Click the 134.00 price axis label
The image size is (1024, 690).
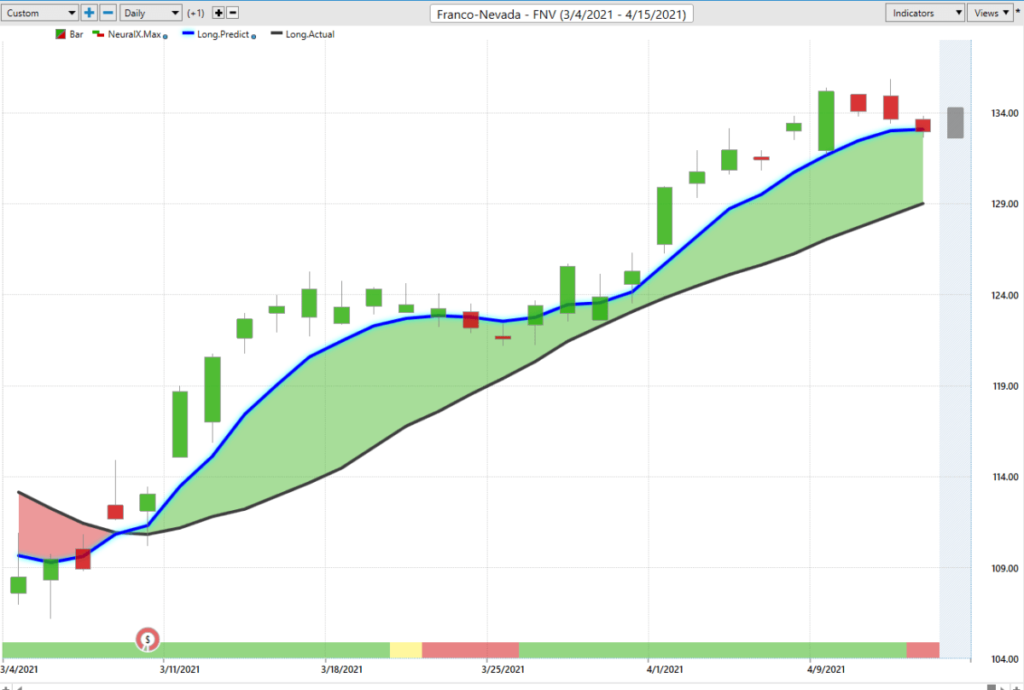point(1004,114)
